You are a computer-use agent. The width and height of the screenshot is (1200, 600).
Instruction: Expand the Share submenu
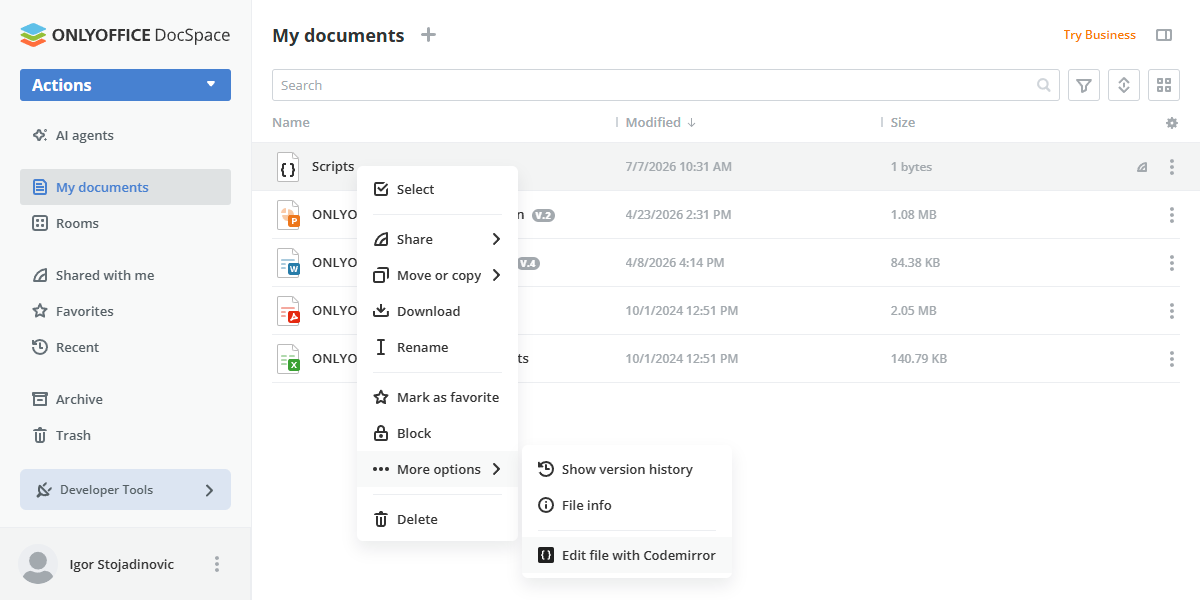pyautogui.click(x=437, y=239)
